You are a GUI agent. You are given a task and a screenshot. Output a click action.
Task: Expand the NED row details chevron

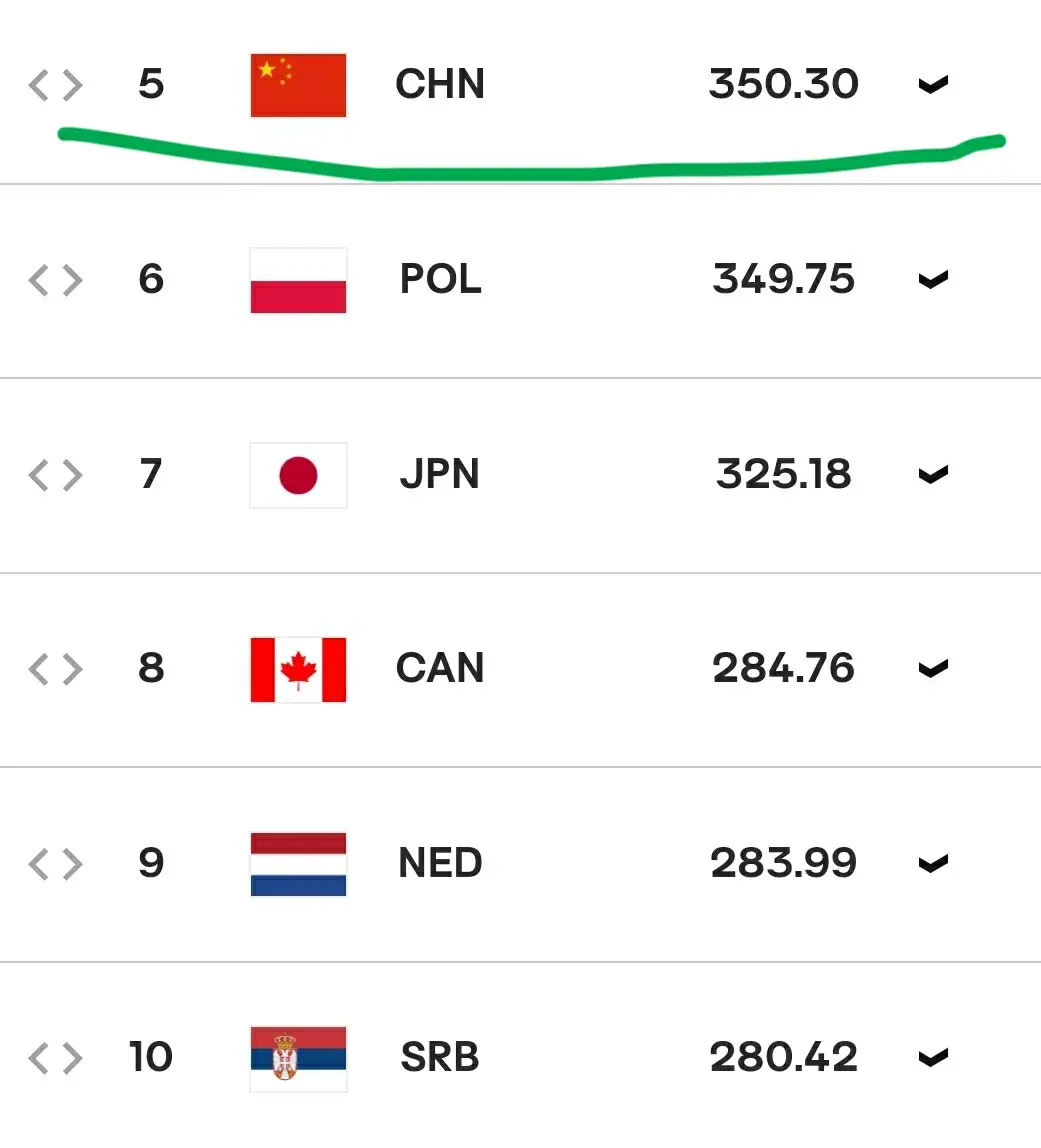click(x=933, y=864)
